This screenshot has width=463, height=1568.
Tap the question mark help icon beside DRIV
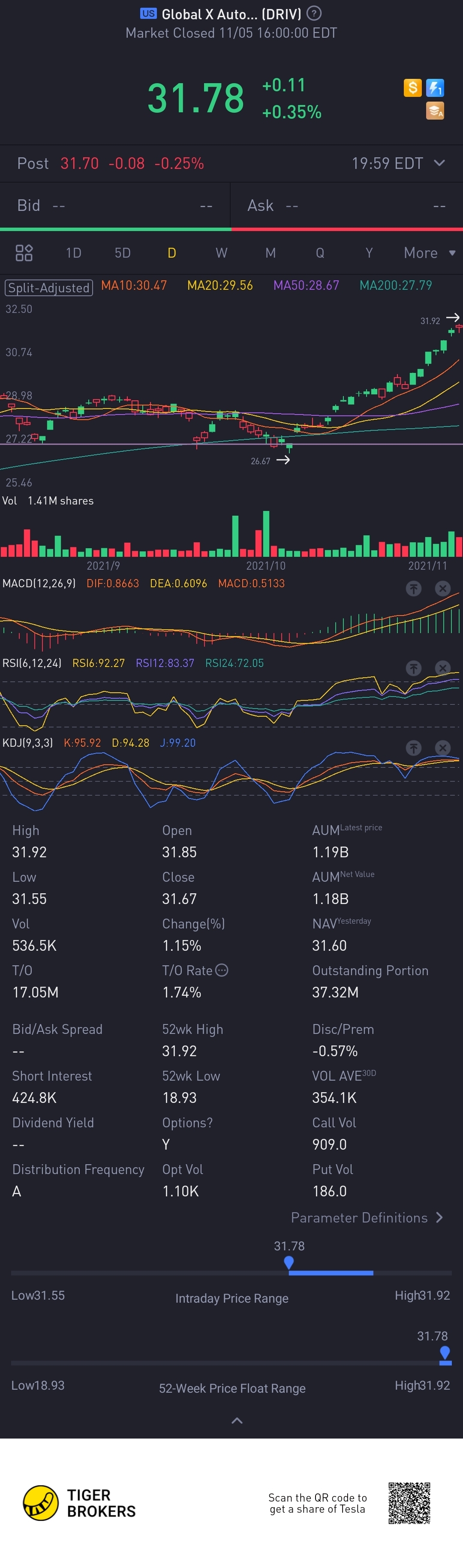314,13
